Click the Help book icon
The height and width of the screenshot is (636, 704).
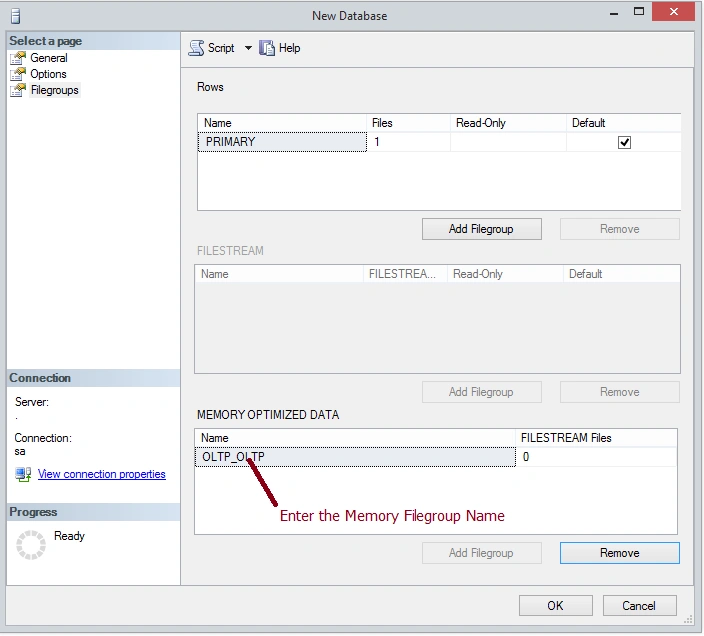point(267,48)
